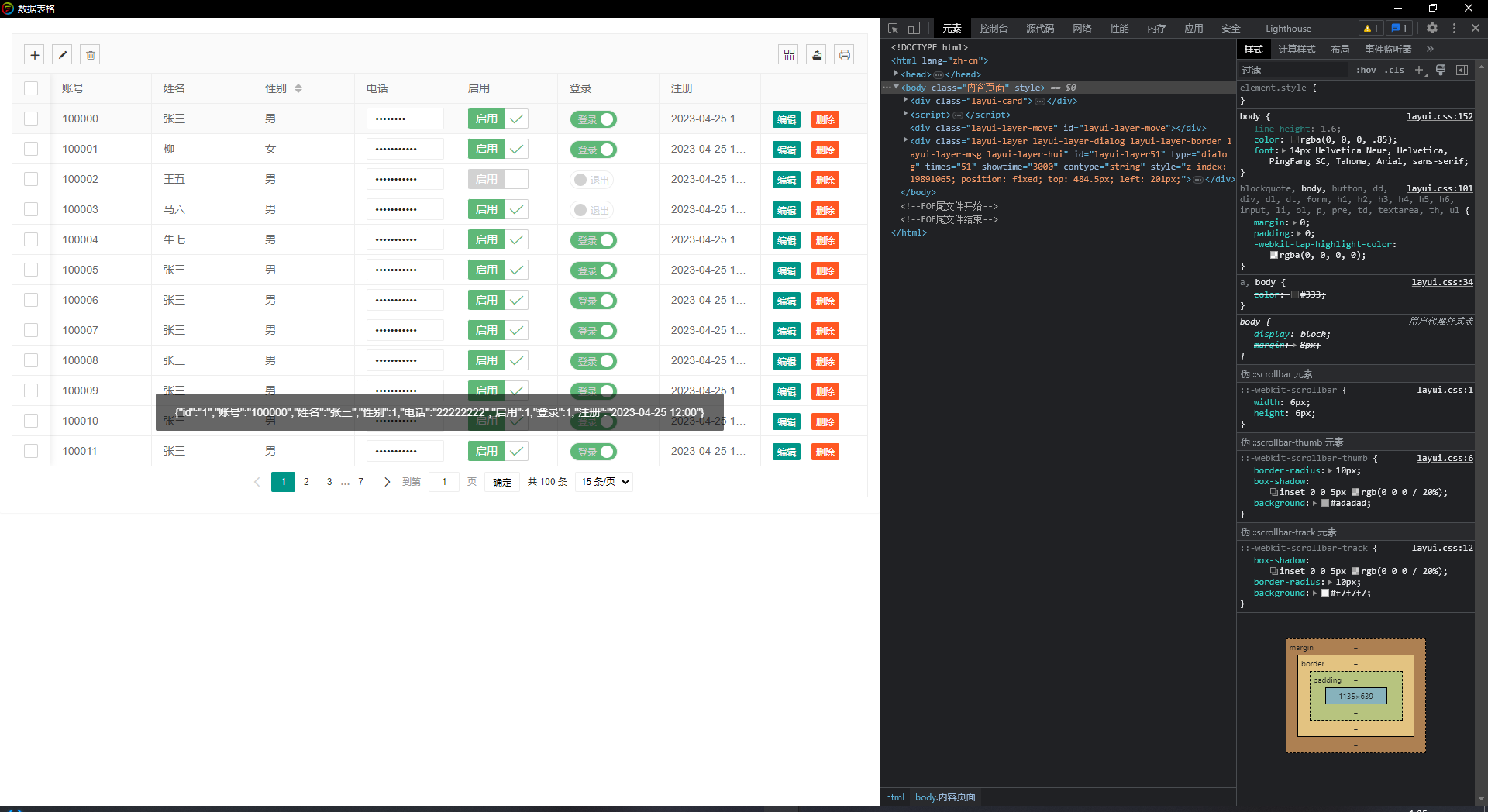
Task: Click the add row plus icon
Action: (34, 55)
